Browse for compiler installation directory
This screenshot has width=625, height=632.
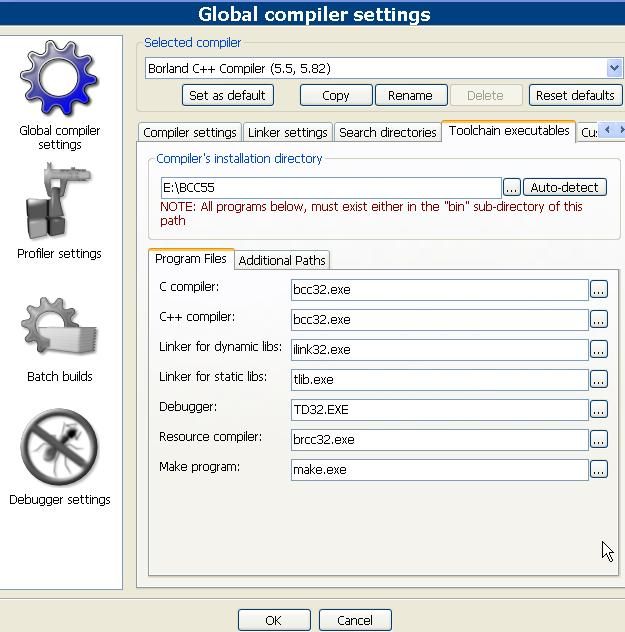[x=511, y=187]
